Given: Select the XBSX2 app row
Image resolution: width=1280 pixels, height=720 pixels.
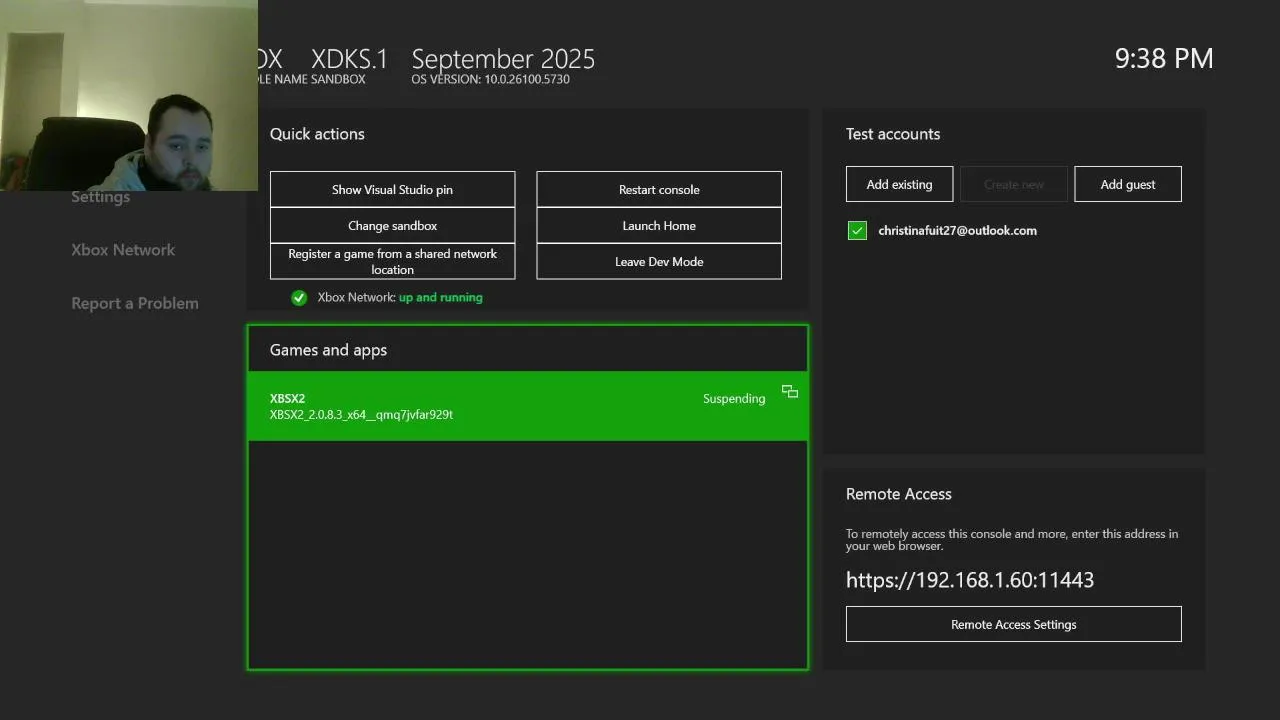Looking at the screenshot, I should coord(528,406).
